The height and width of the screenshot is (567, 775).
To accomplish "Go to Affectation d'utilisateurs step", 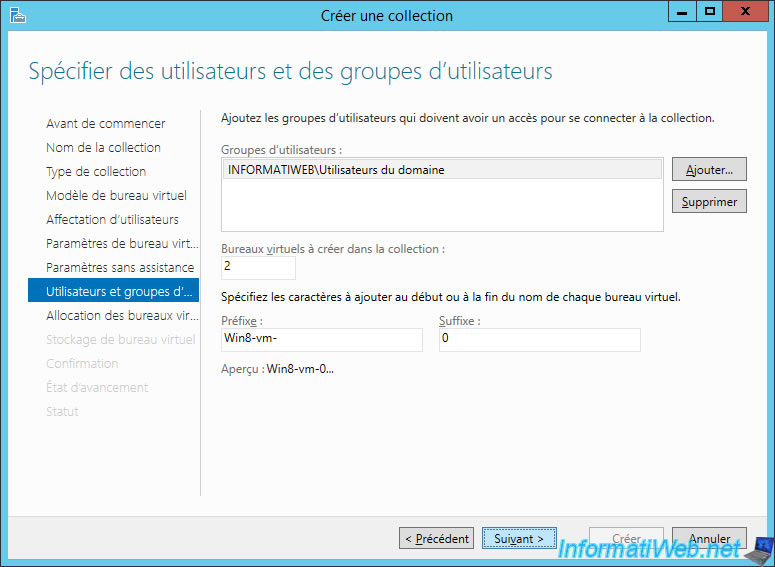I will click(x=112, y=219).
